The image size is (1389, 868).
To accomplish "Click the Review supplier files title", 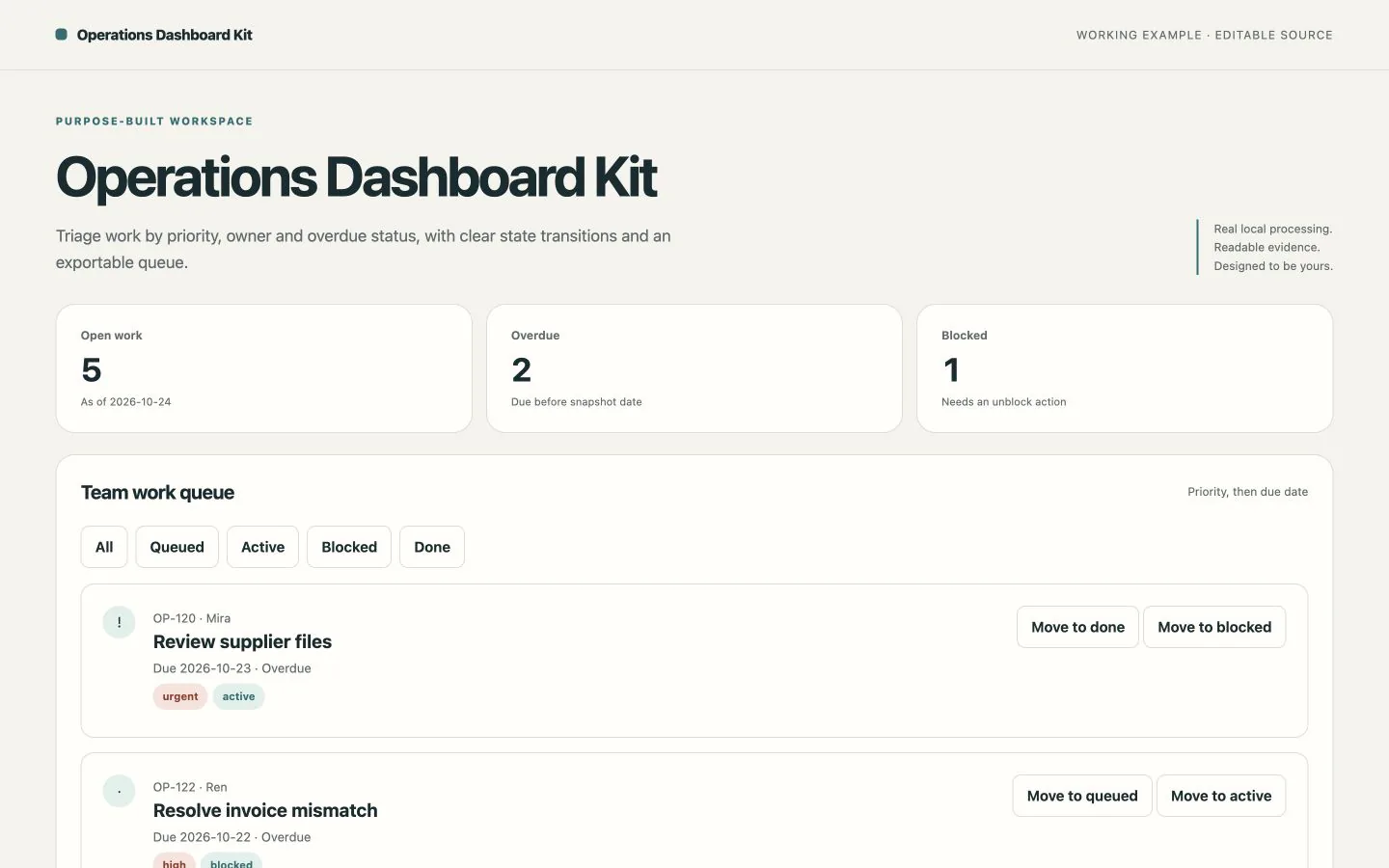I will tap(242, 642).
